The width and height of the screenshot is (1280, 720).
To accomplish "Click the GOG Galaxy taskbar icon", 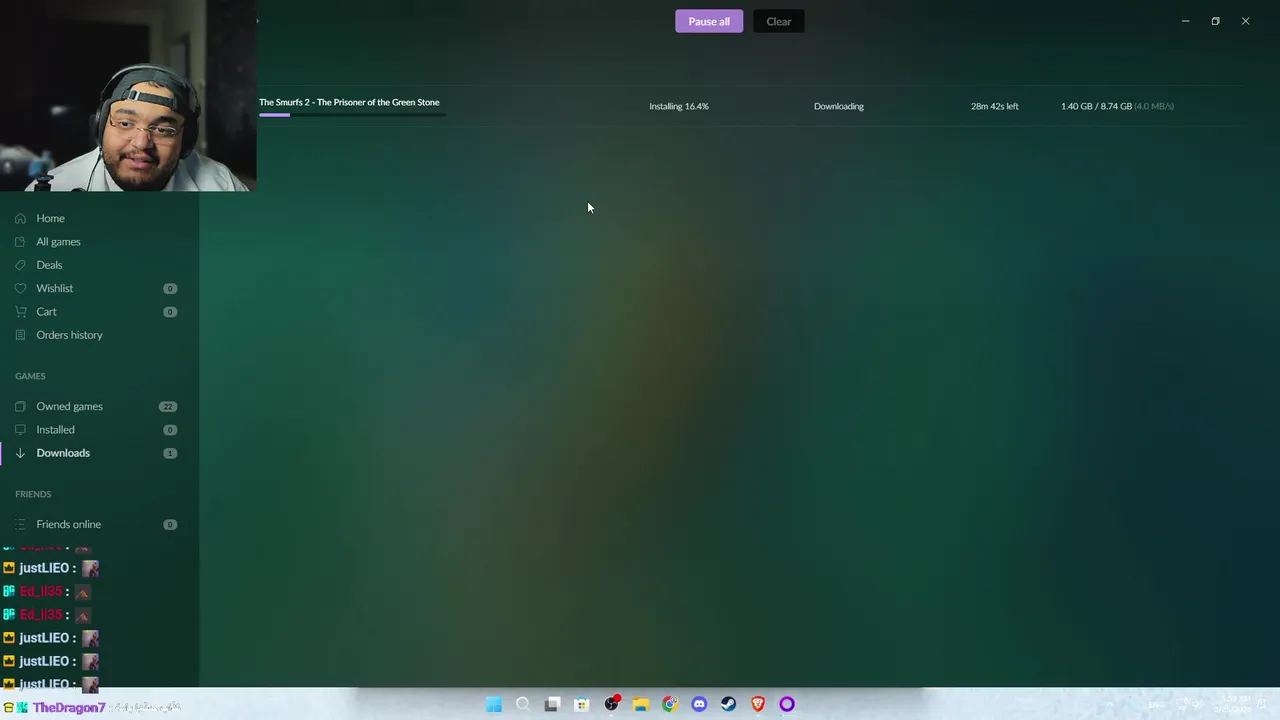I will click(787, 704).
